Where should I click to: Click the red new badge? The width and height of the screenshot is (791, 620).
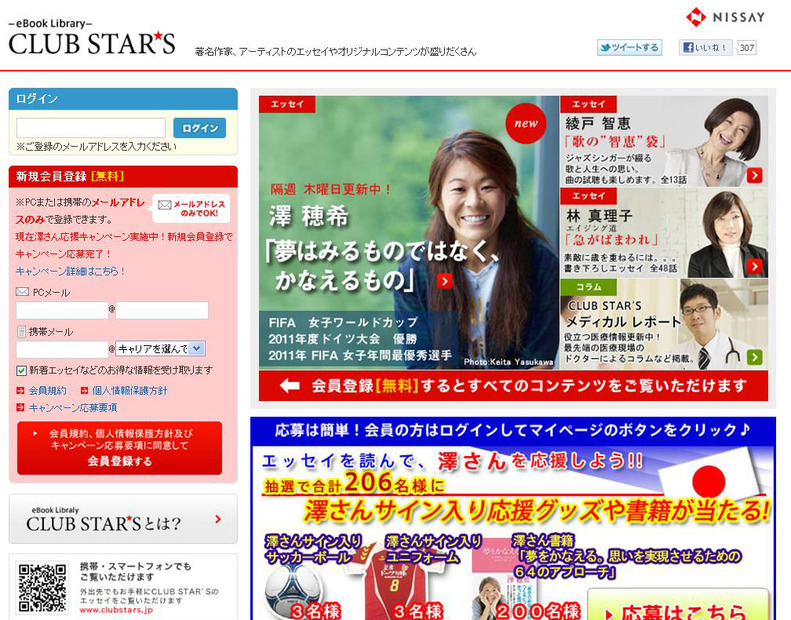click(x=526, y=123)
